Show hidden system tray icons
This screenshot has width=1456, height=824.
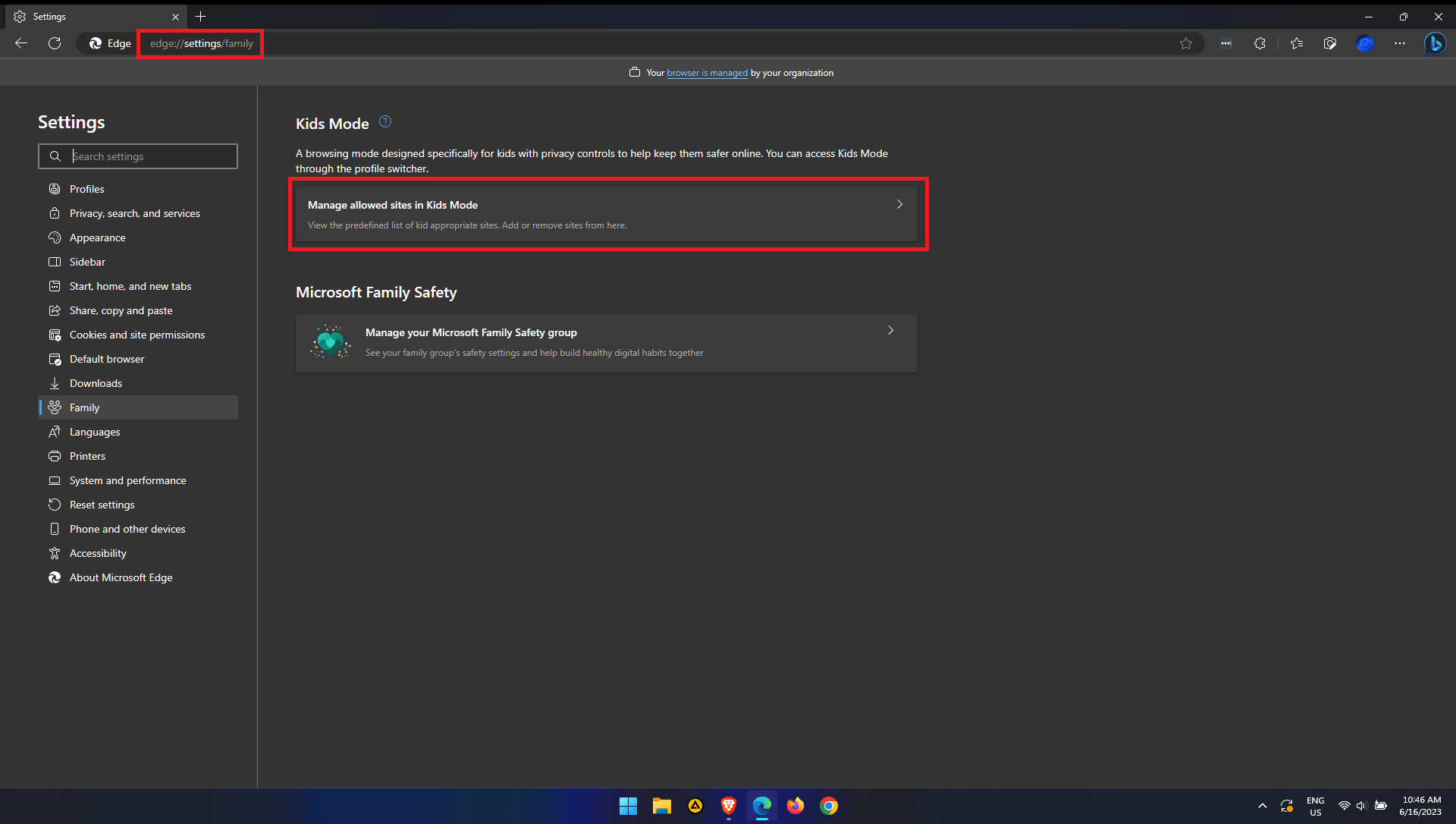point(1262,806)
